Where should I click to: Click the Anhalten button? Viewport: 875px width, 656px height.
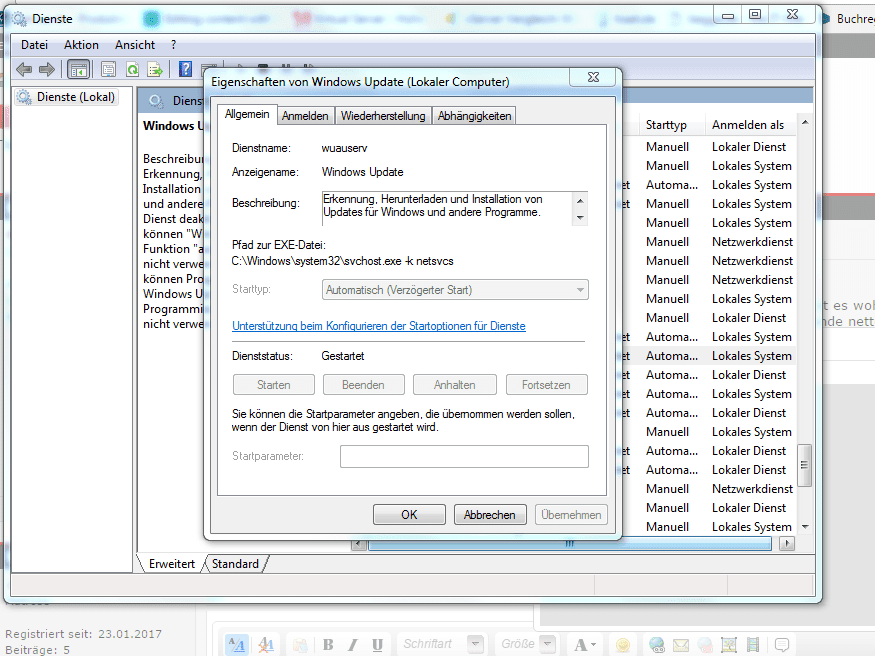click(455, 385)
